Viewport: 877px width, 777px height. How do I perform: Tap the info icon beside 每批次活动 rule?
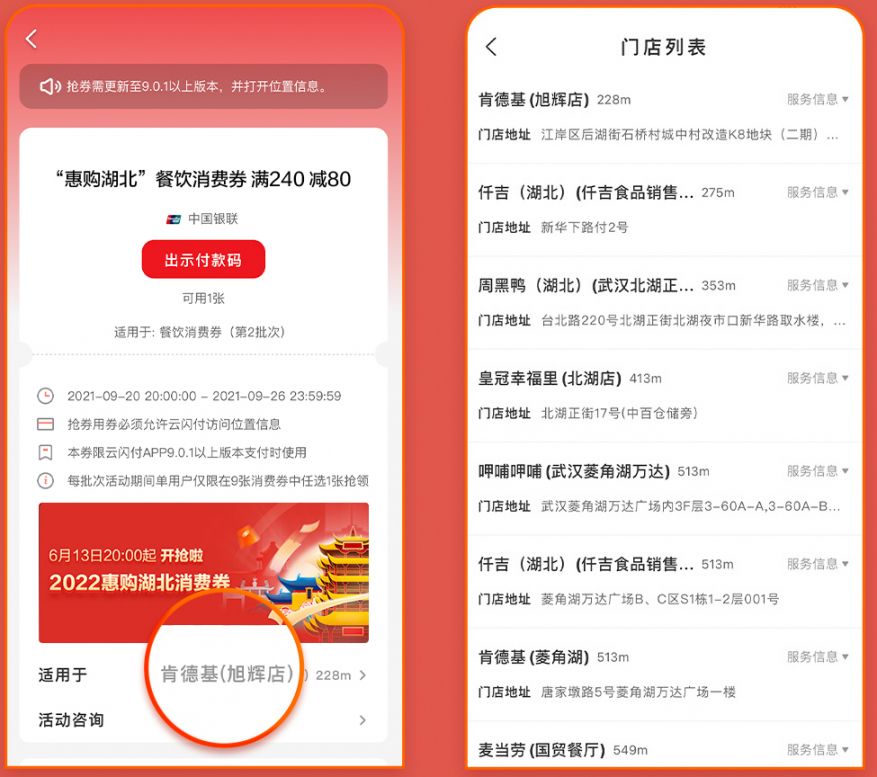pos(45,481)
